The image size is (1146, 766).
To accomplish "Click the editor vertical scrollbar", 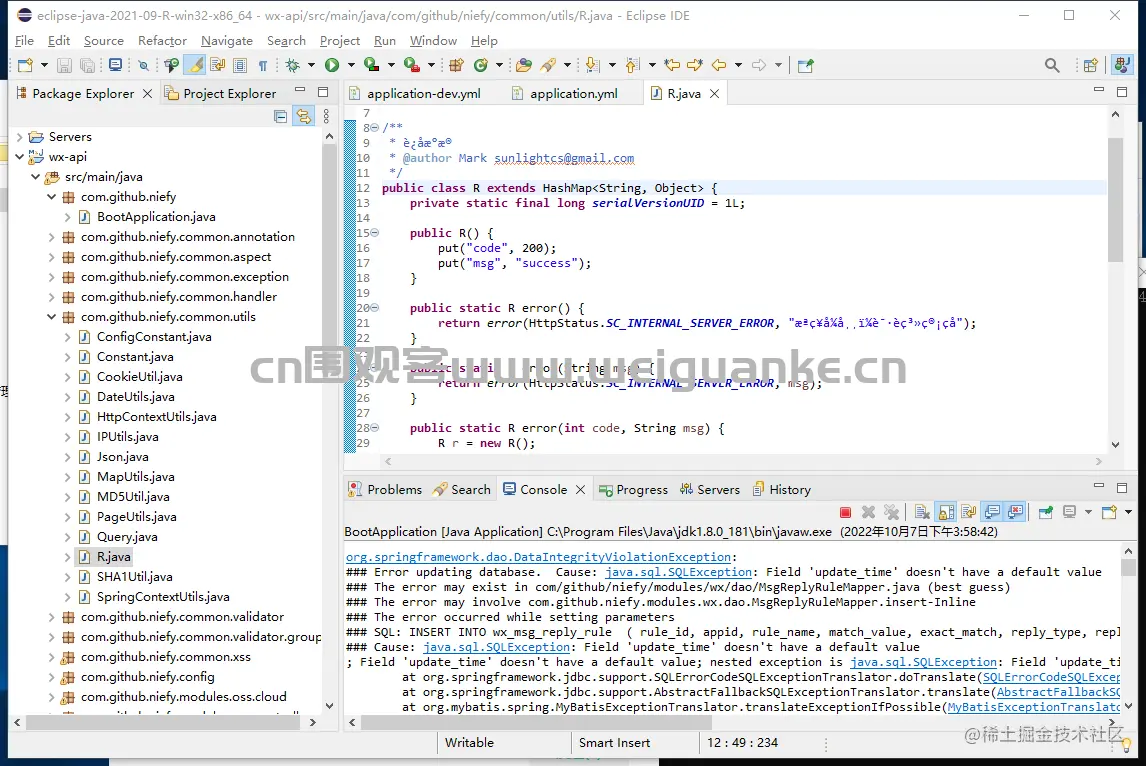I will [x=1115, y=200].
